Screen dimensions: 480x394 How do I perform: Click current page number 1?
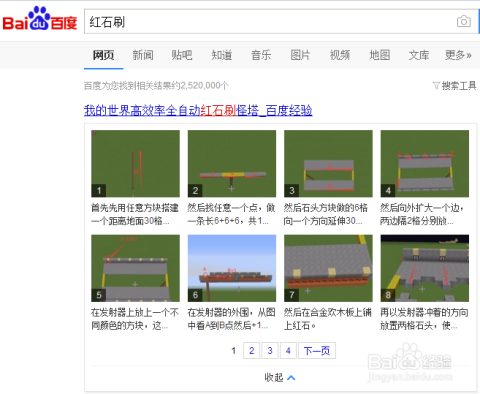pyautogui.click(x=234, y=351)
